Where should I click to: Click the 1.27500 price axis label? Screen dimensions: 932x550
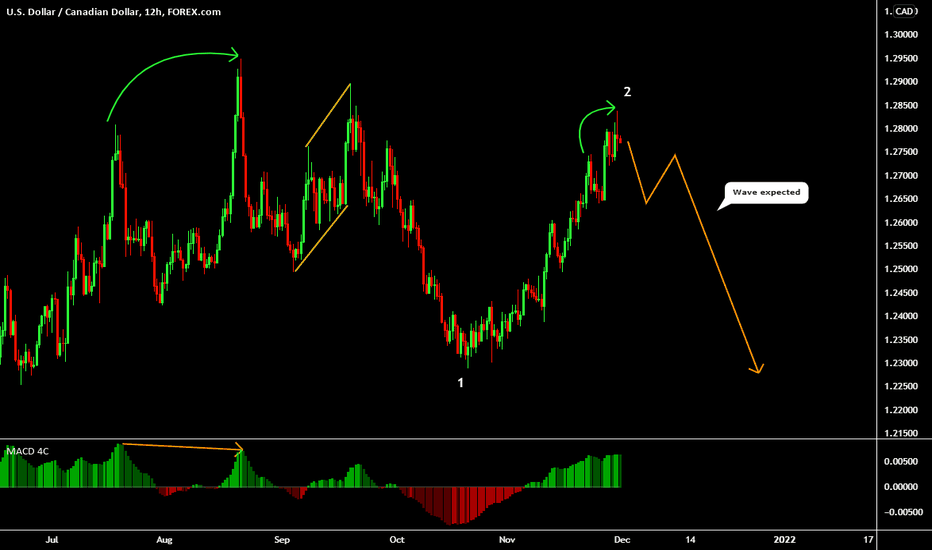(x=901, y=152)
